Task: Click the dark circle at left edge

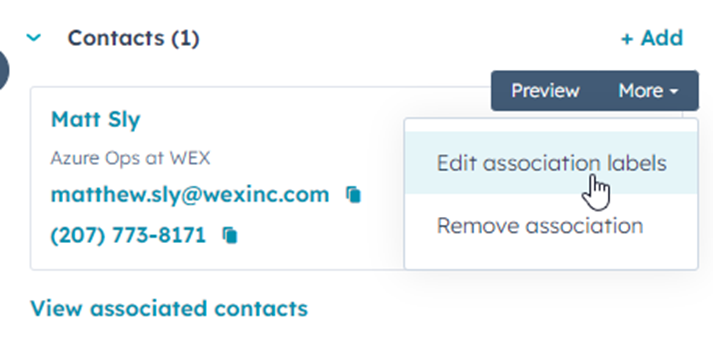Action: (x=4, y=71)
